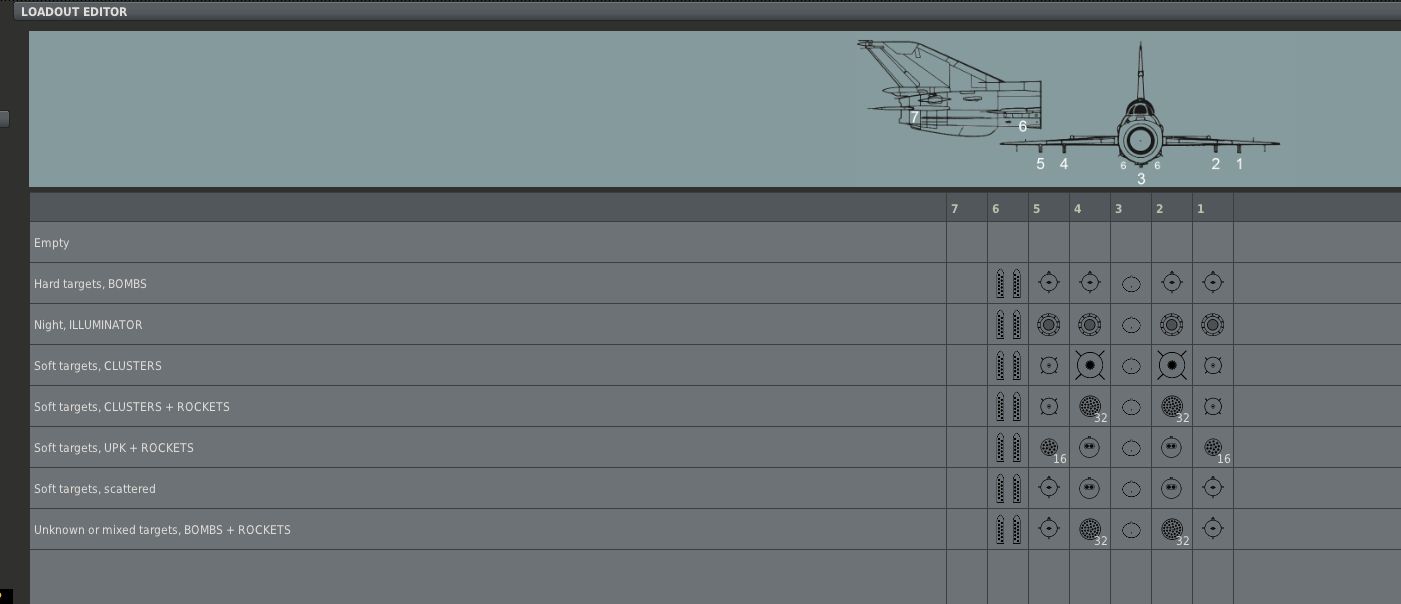Click pylon 5 bomb icon in Hard targets row
The image size is (1401, 604).
click(x=1048, y=283)
